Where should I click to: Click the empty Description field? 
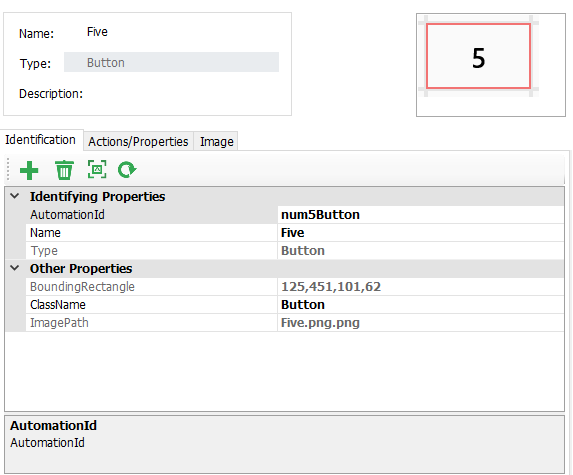pyautogui.click(x=183, y=94)
